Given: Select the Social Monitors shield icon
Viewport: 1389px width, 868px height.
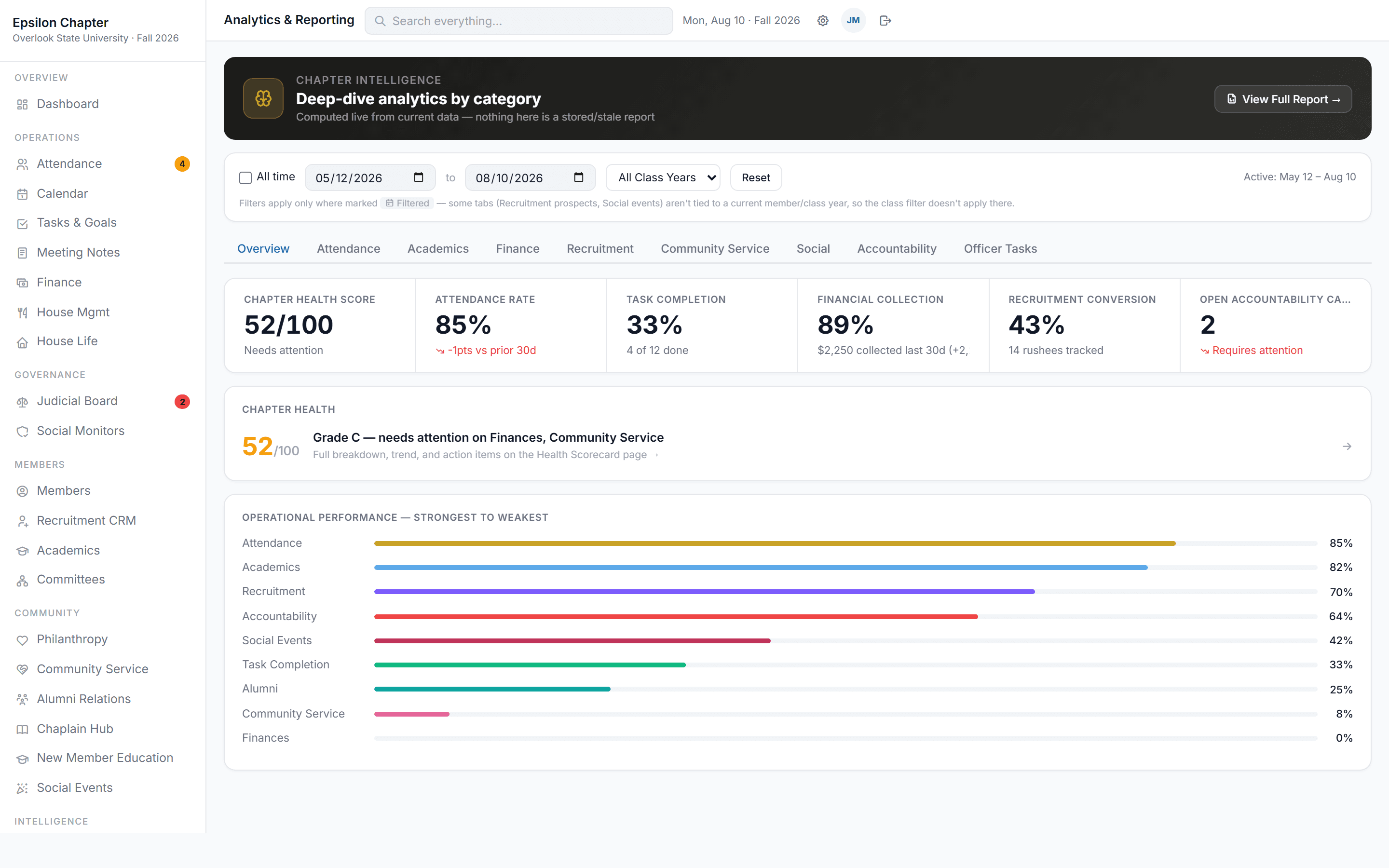Looking at the screenshot, I should [x=22, y=432].
